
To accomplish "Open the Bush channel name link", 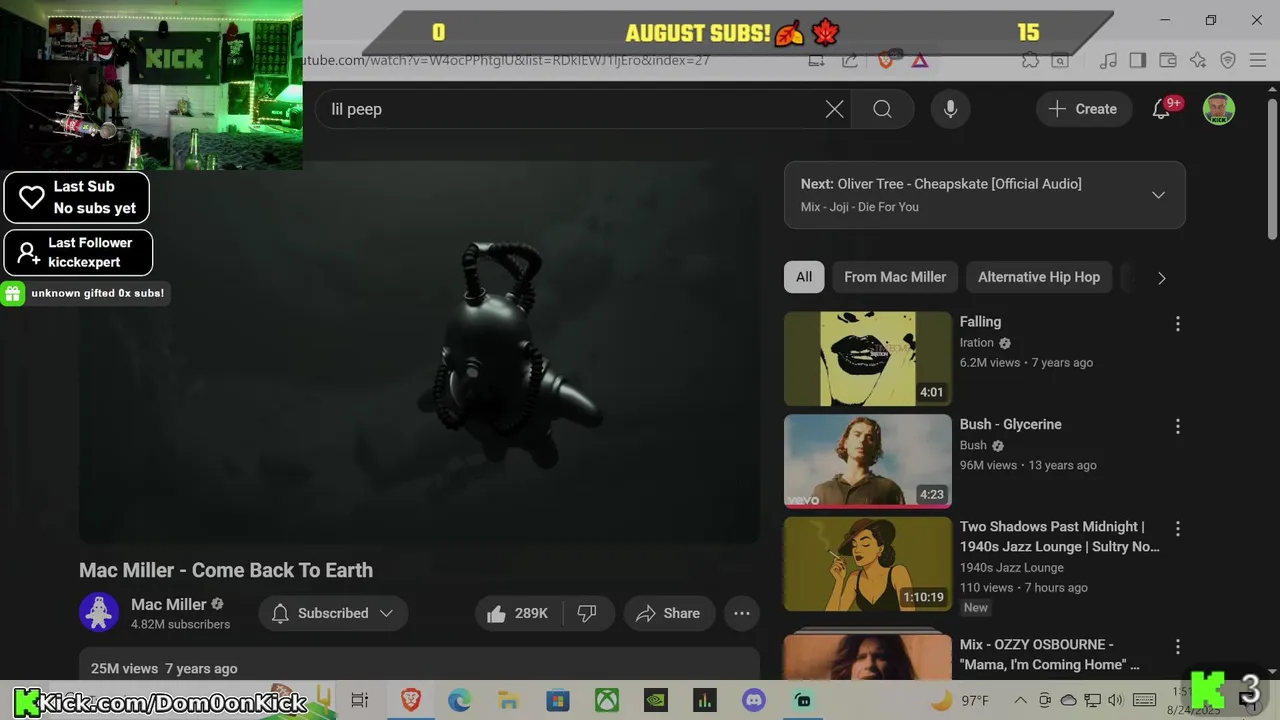I will point(973,445).
